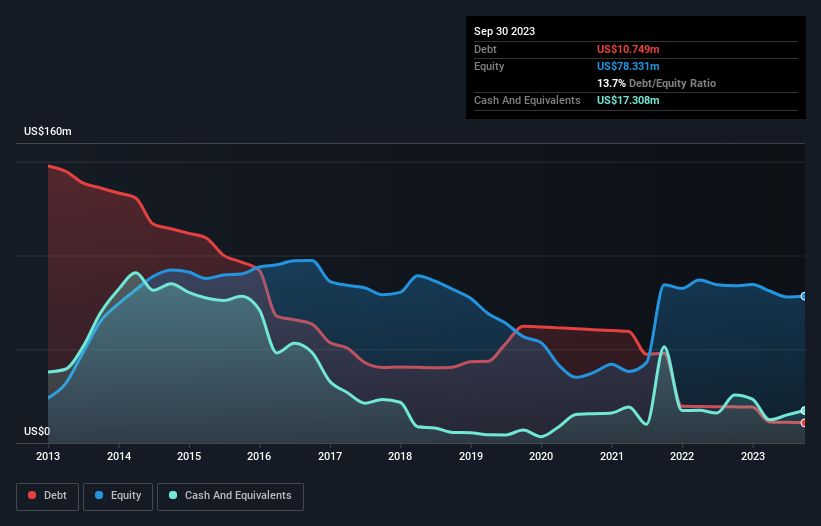This screenshot has height=526, width=821.
Task: Click the 2018 x-axis label
Action: point(400,456)
